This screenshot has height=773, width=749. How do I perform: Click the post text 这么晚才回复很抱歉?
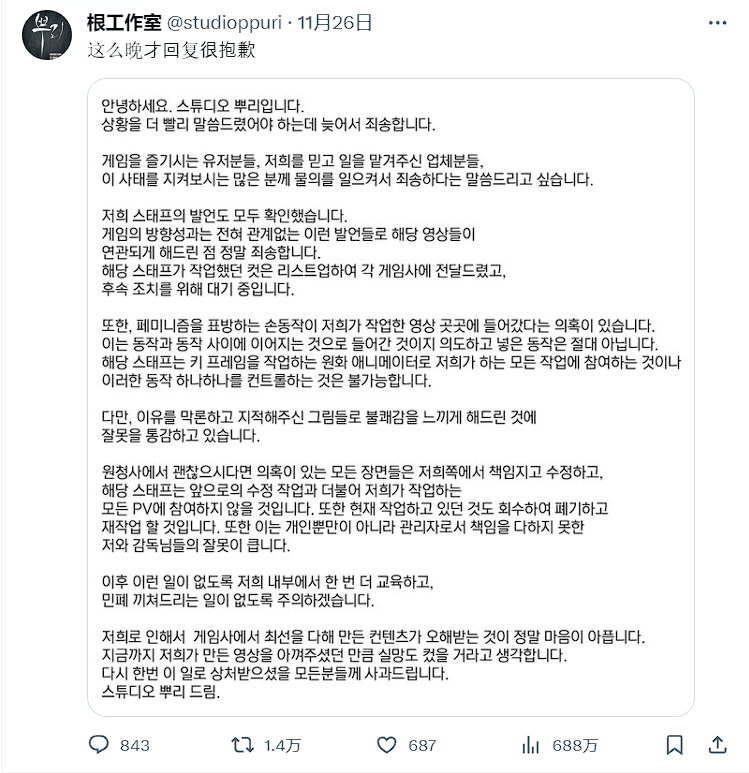click(x=171, y=50)
